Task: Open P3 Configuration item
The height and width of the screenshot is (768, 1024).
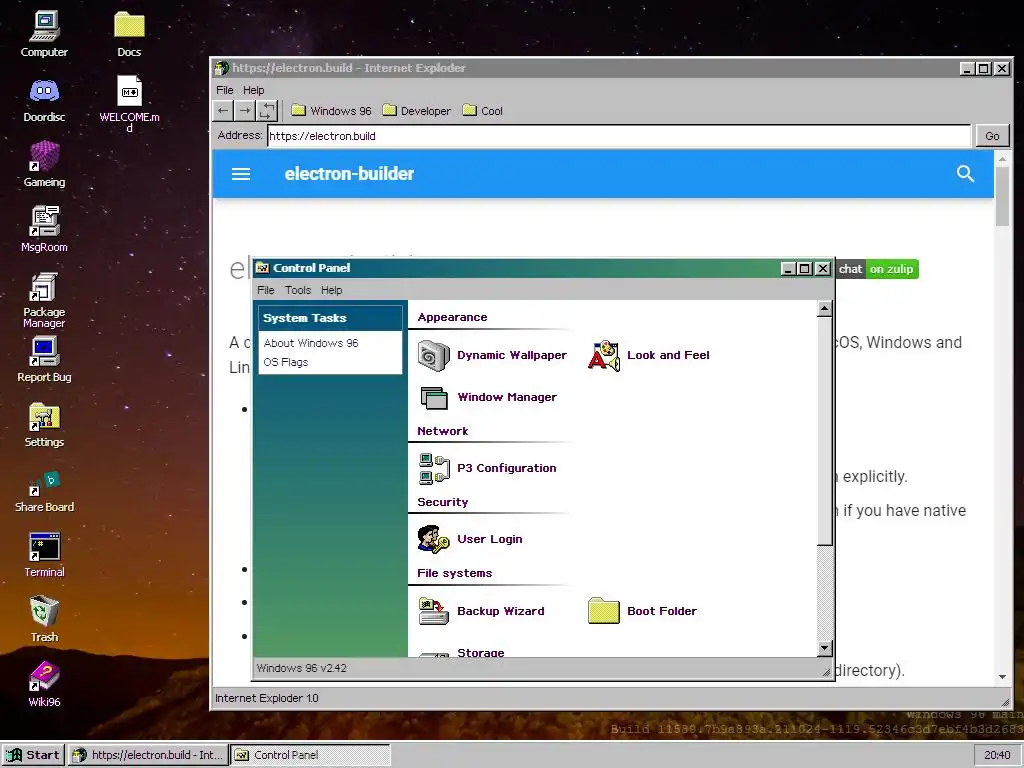Action: (x=487, y=468)
